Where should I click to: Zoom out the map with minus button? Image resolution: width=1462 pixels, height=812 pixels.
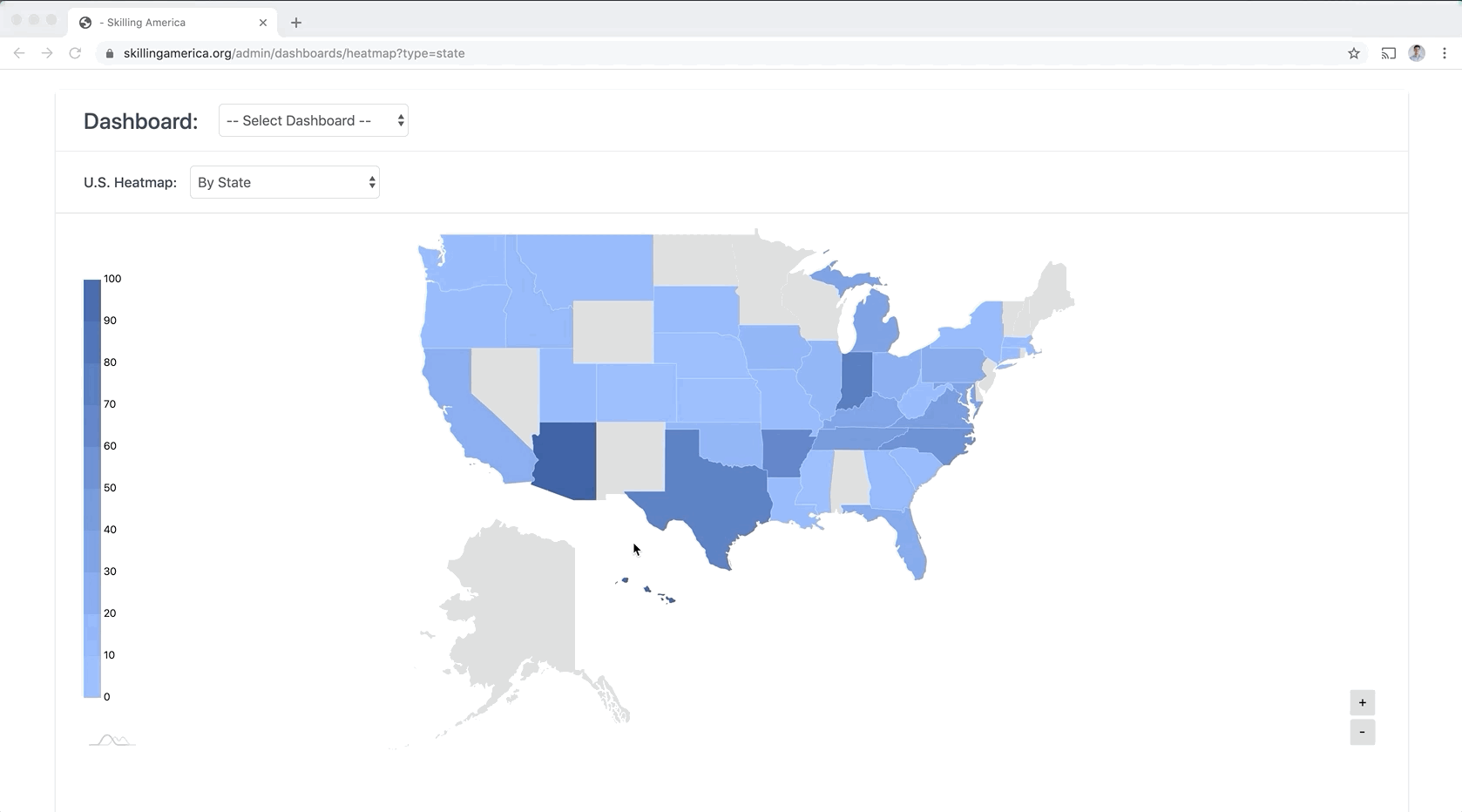pos(1363,733)
